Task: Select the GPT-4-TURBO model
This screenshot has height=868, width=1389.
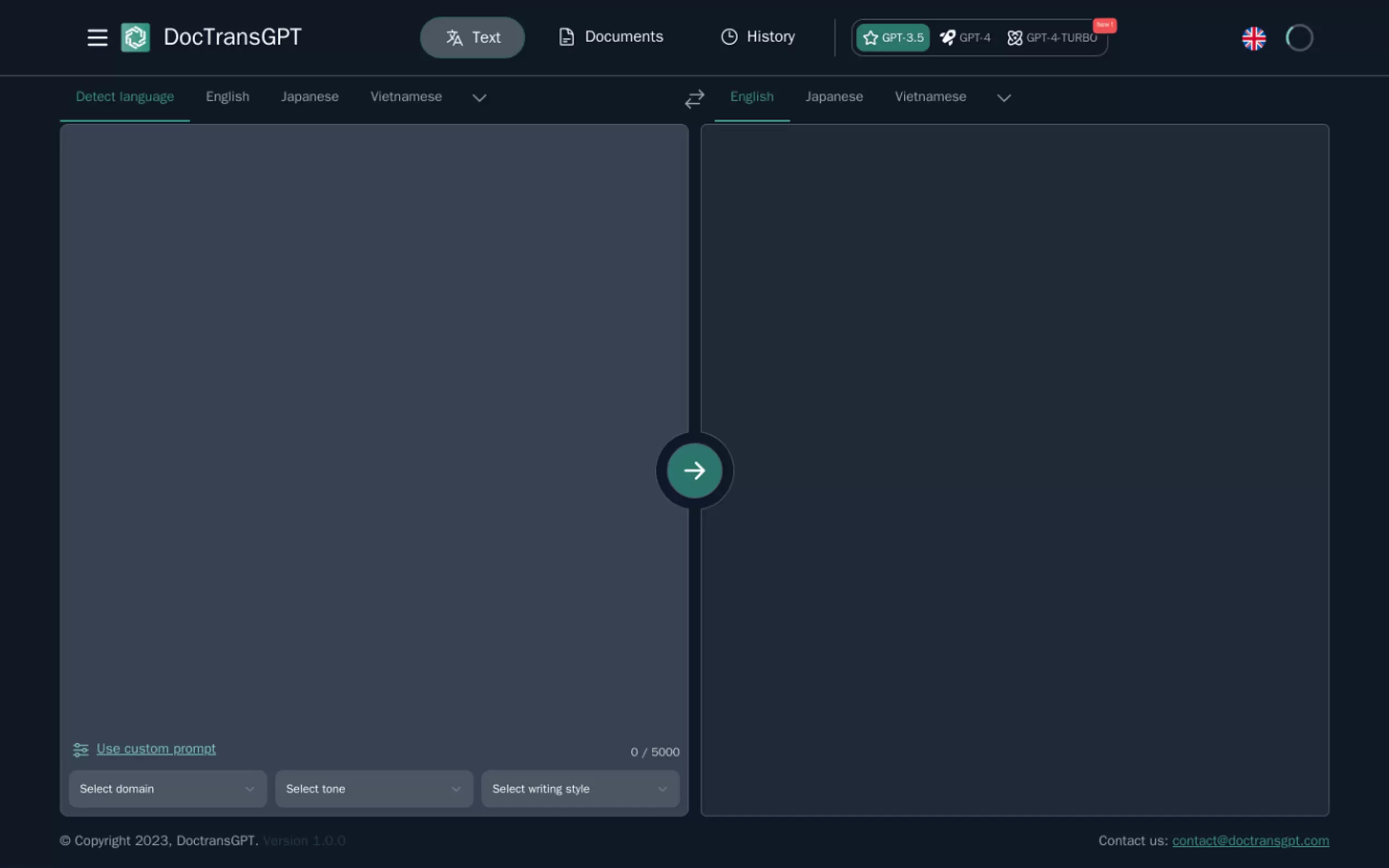Action: pos(1052,38)
